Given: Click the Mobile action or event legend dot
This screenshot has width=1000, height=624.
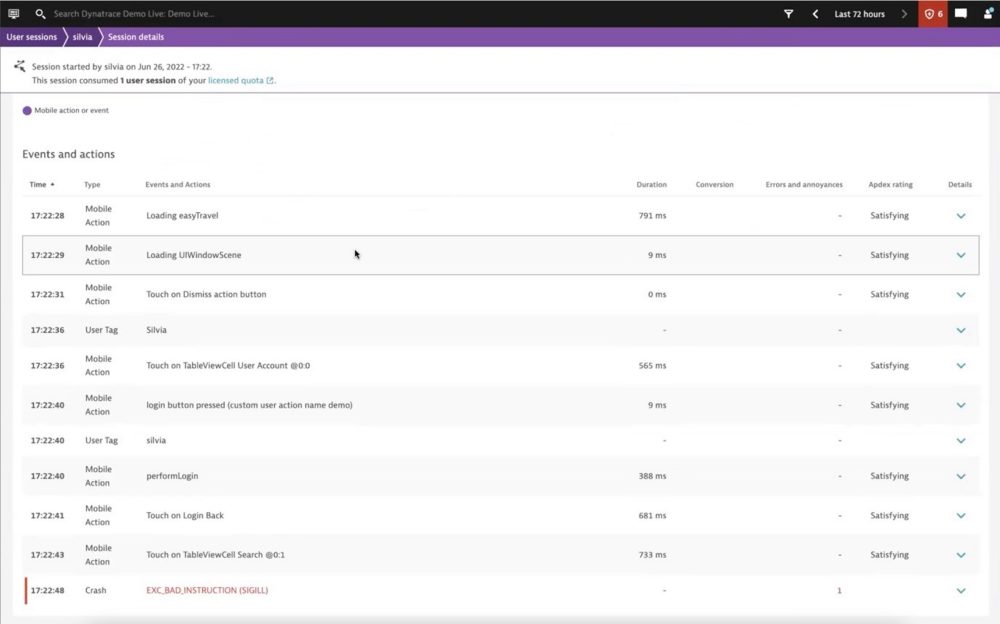Looking at the screenshot, I should 27,110.
